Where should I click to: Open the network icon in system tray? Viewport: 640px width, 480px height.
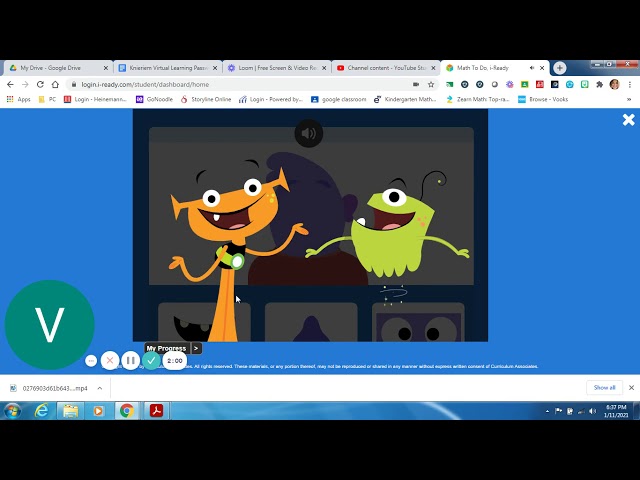(581, 411)
